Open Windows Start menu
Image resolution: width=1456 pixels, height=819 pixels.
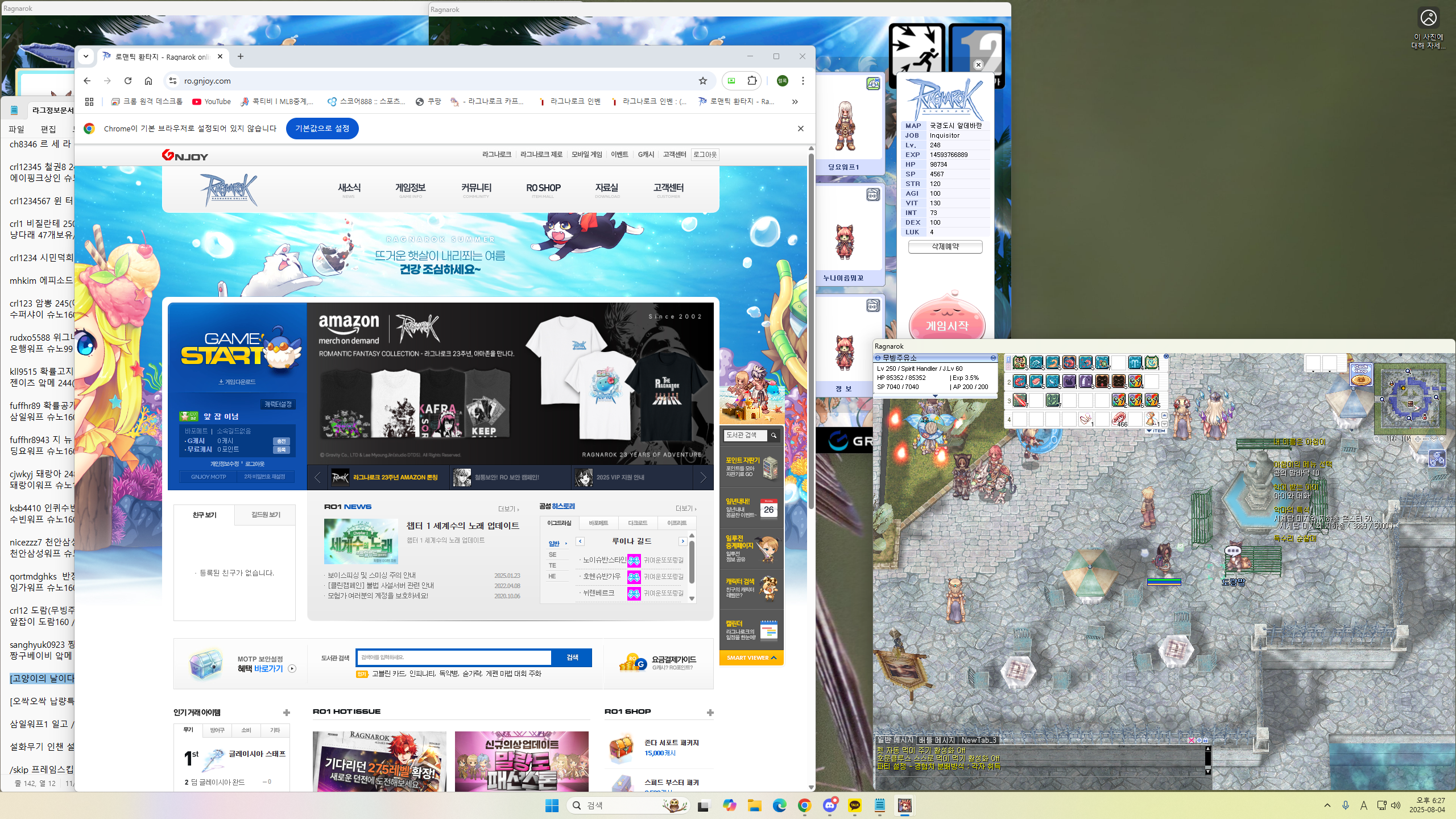click(552, 805)
